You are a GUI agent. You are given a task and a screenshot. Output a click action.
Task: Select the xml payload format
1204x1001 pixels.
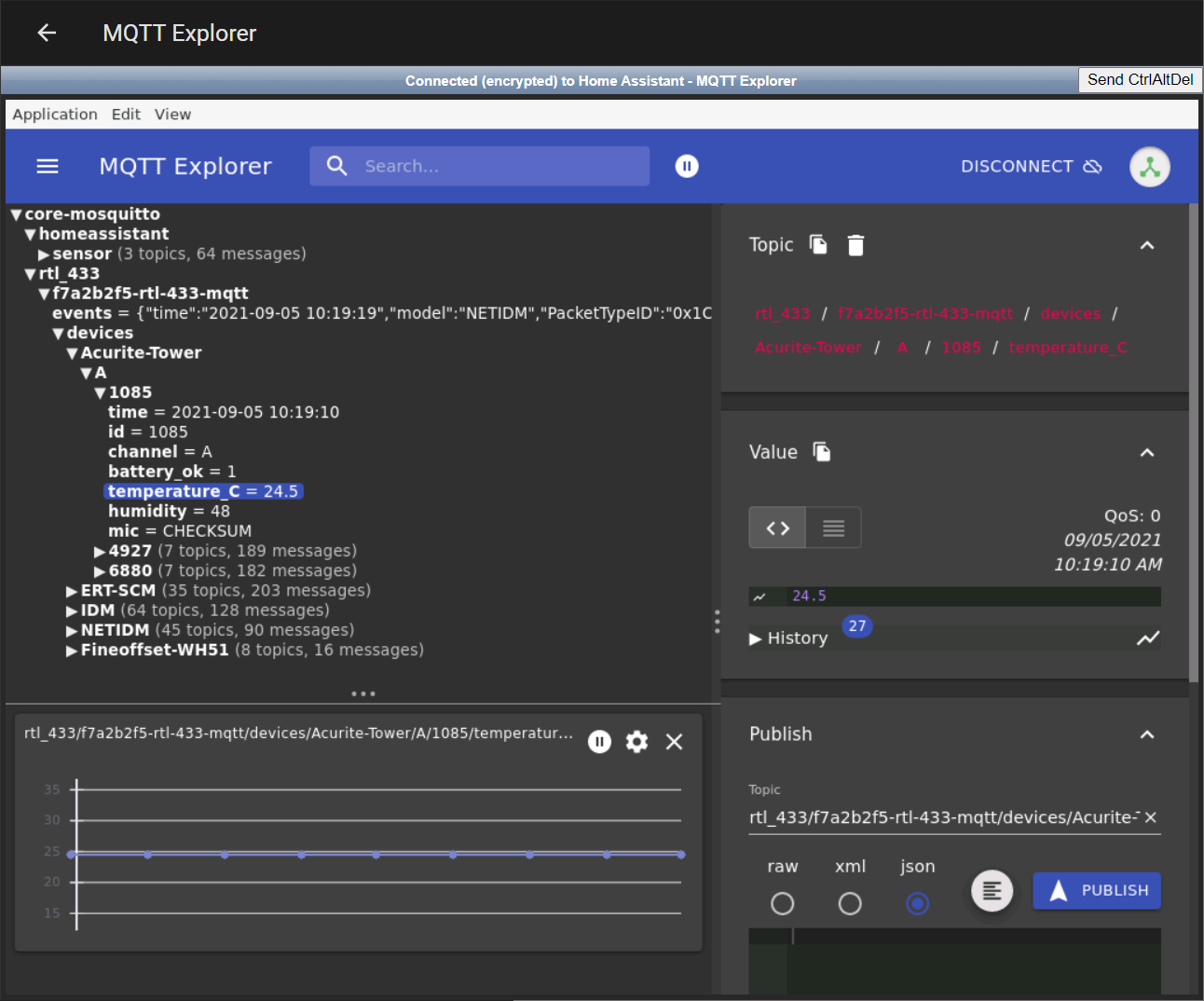pyautogui.click(x=850, y=903)
